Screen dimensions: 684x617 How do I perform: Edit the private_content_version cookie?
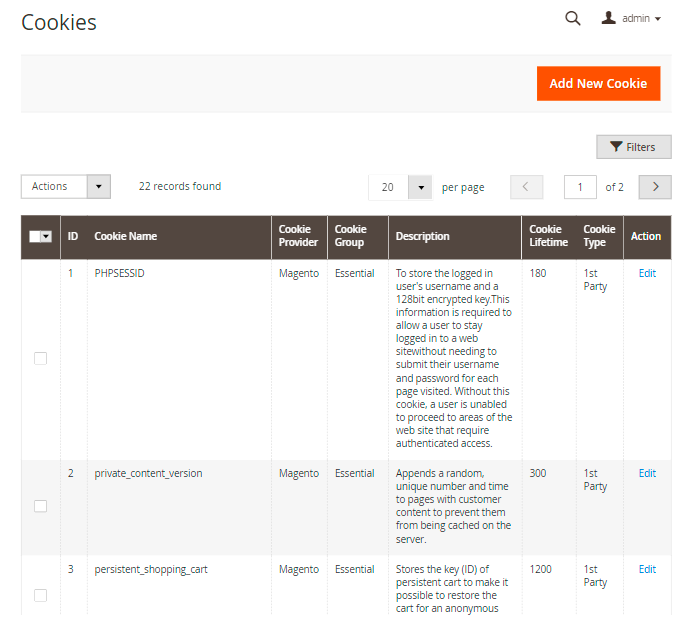coord(647,473)
